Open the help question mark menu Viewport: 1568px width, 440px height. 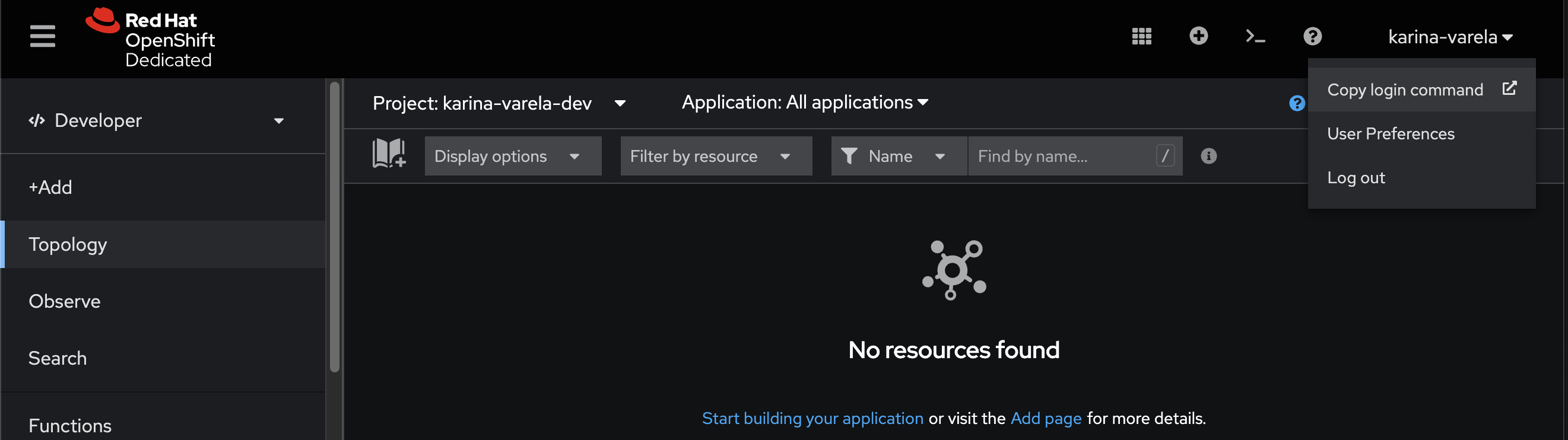[1312, 37]
